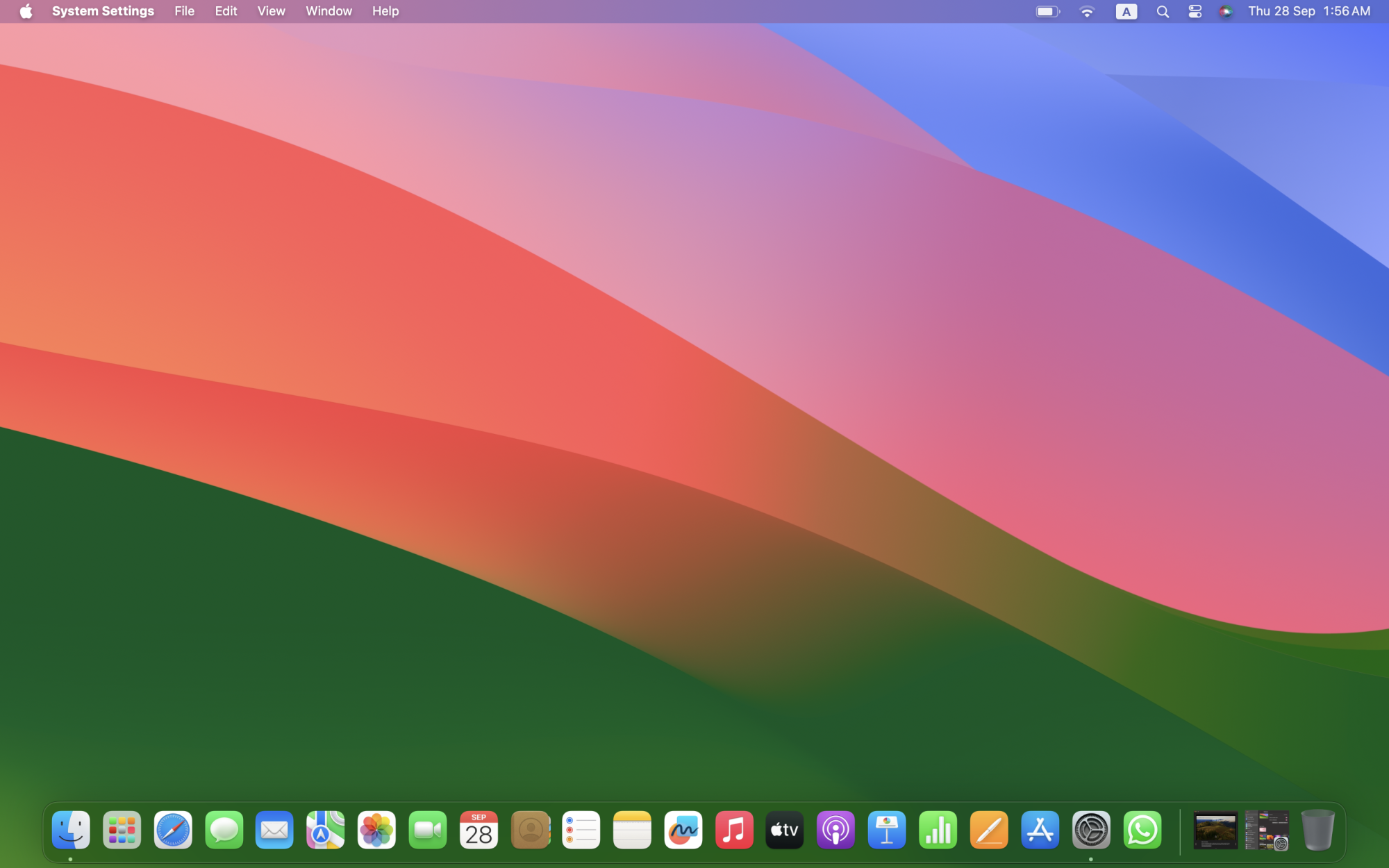Launch the App Store from the Dock

pos(1040,830)
